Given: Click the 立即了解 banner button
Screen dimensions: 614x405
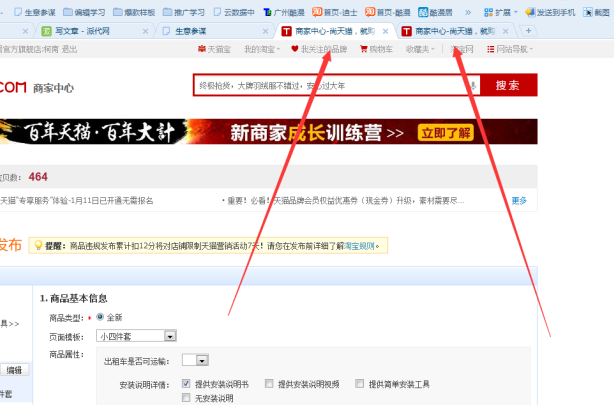Looking at the screenshot, I should 446,133.
